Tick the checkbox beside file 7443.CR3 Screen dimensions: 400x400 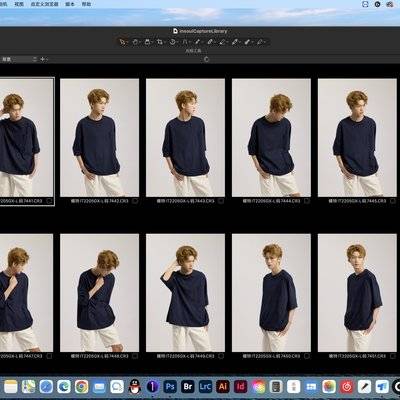tap(221, 201)
